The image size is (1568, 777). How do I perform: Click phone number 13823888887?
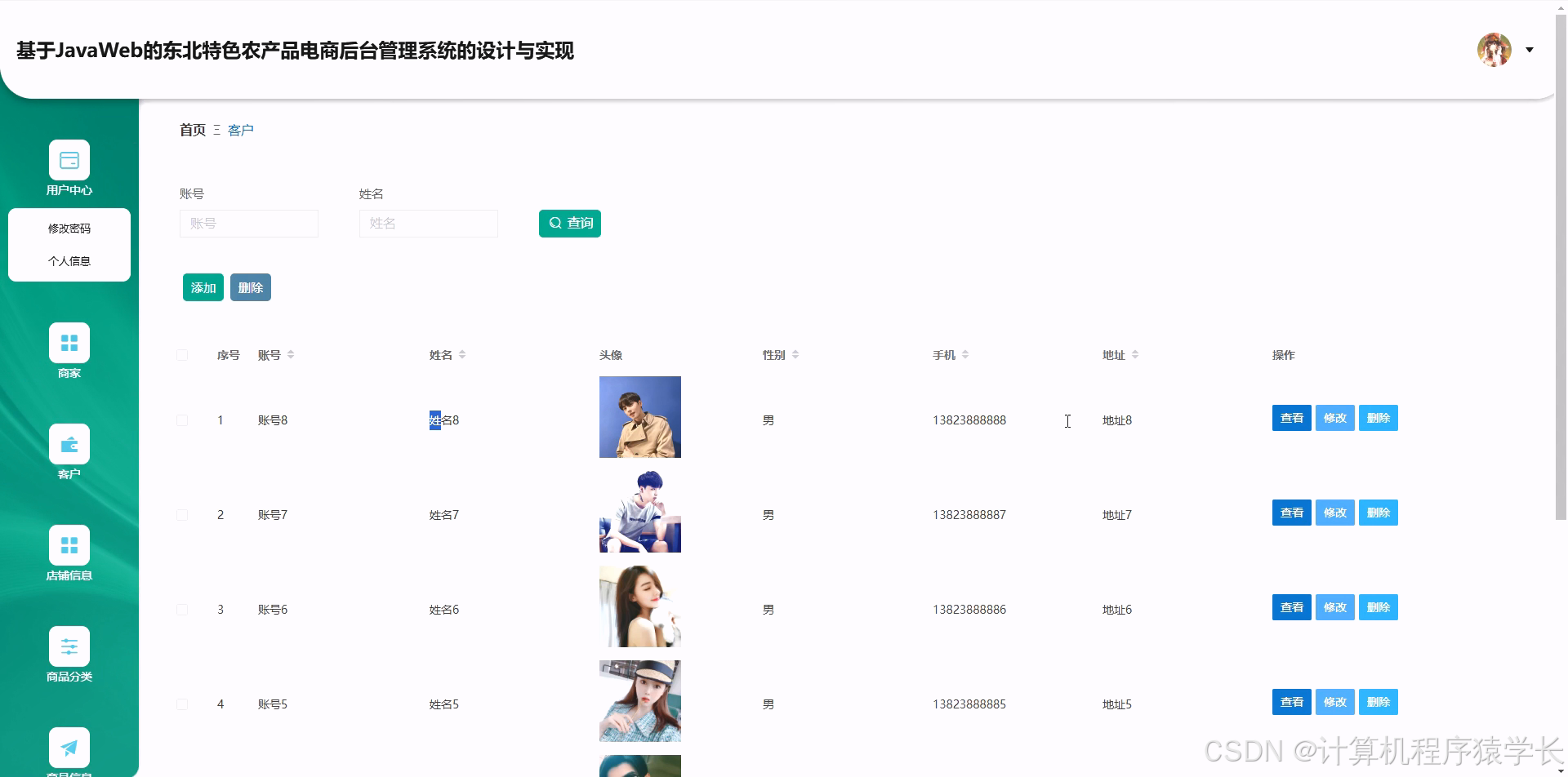click(x=969, y=515)
